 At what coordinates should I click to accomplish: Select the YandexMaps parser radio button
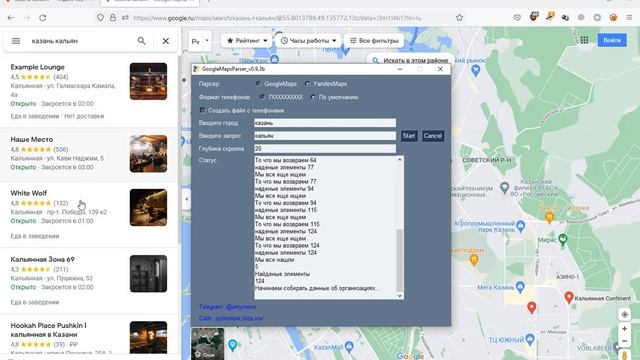(307, 84)
